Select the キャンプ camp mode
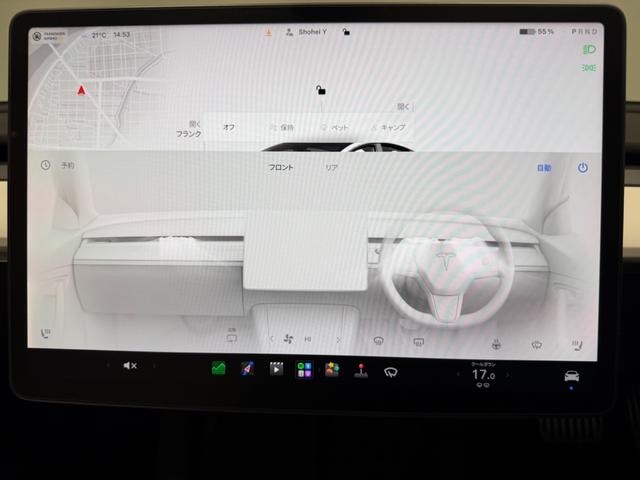Viewport: 640px width, 480px height. pos(388,127)
